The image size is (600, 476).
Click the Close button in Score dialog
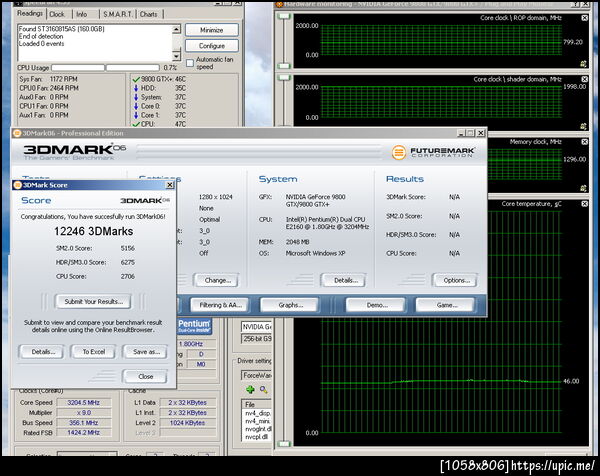tap(145, 377)
